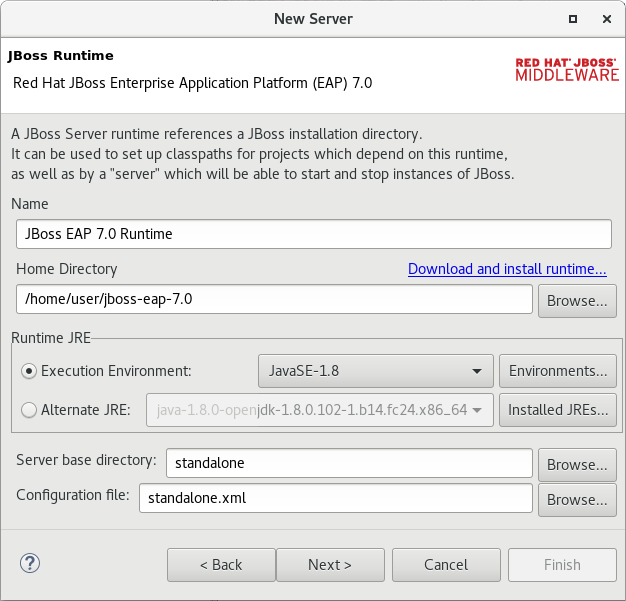Expand the Alternate JRE openjdk combo box
The image size is (626, 601).
320,410
